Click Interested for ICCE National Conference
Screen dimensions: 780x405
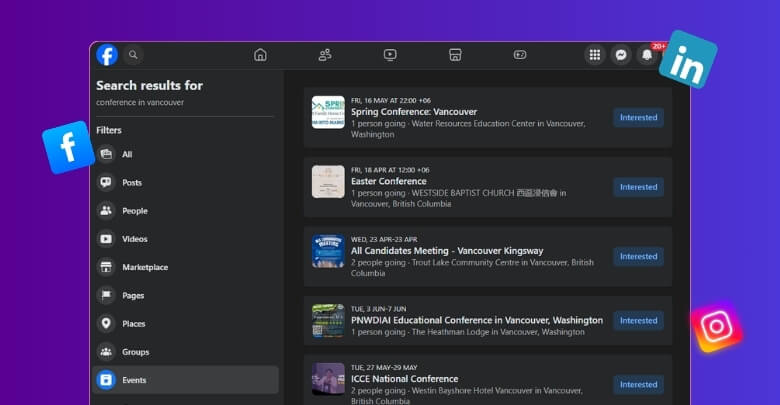pos(638,385)
